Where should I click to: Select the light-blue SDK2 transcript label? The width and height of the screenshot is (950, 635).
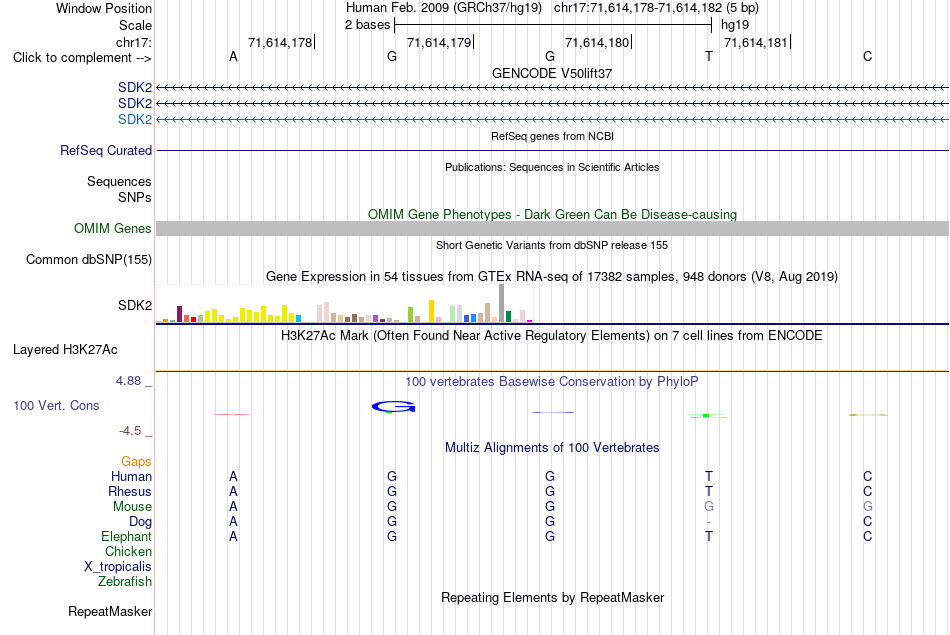[135, 119]
